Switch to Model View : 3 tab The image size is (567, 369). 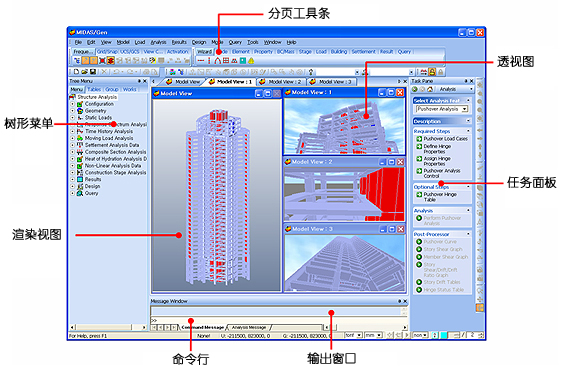(332, 82)
